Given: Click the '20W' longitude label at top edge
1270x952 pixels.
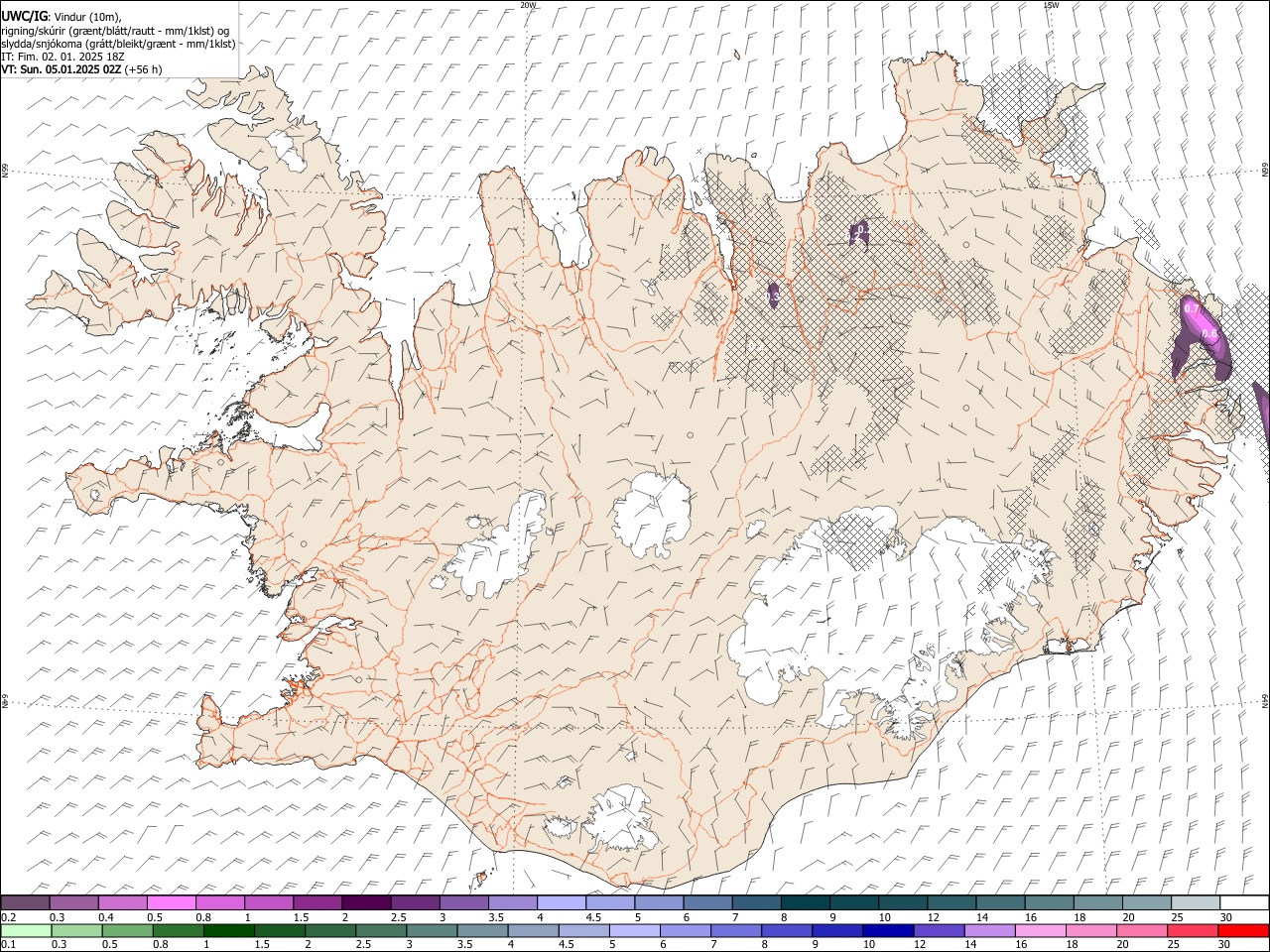Looking at the screenshot, I should point(528,5).
